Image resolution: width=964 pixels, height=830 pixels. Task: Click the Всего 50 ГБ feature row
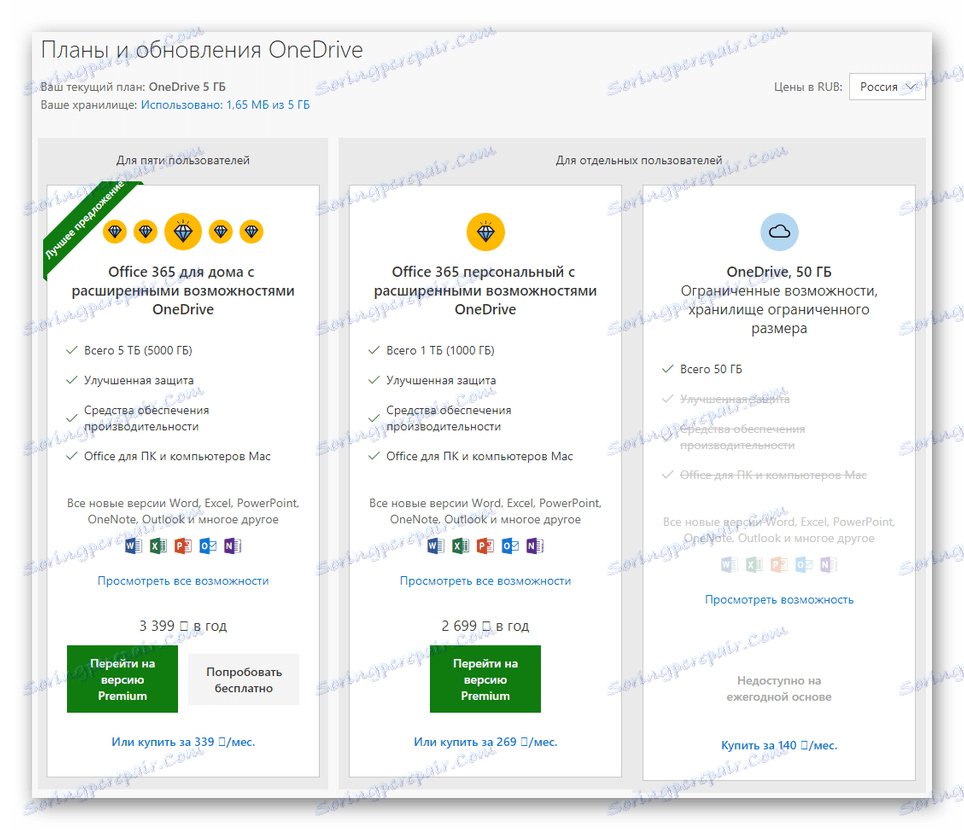pyautogui.click(x=702, y=370)
